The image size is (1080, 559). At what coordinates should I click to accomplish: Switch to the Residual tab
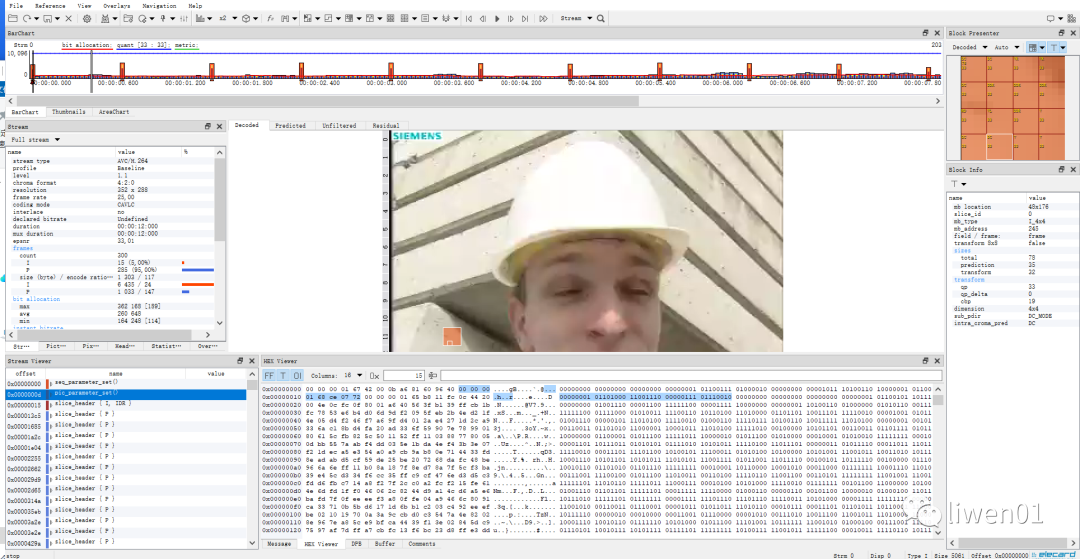[385, 126]
